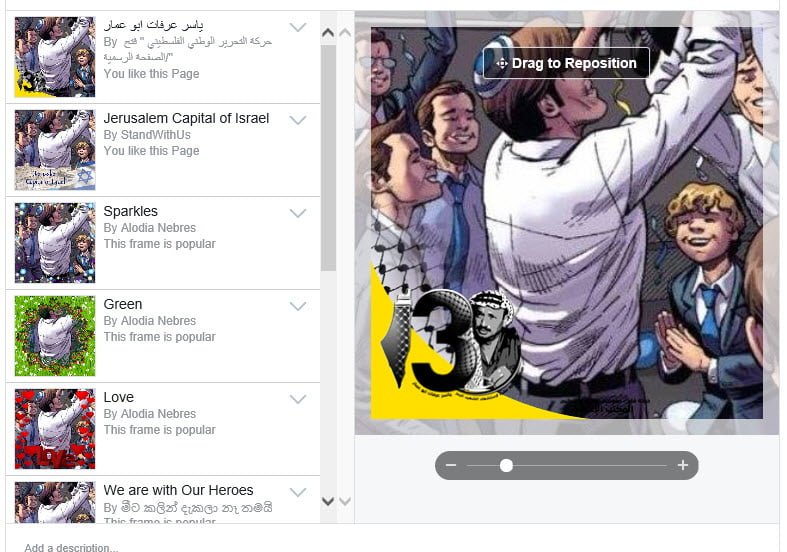The height and width of the screenshot is (552, 787).
Task: Click the zoom slider handle
Action: pos(506,466)
